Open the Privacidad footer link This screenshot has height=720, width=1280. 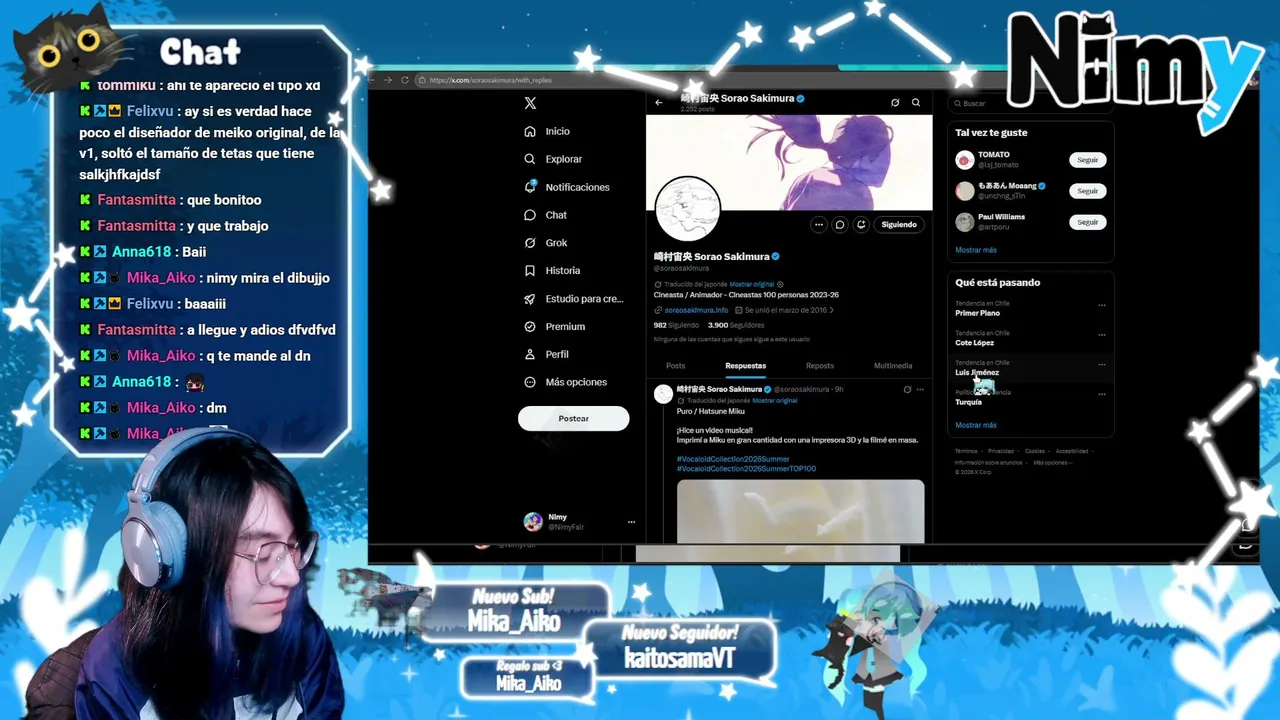pos(1001,451)
